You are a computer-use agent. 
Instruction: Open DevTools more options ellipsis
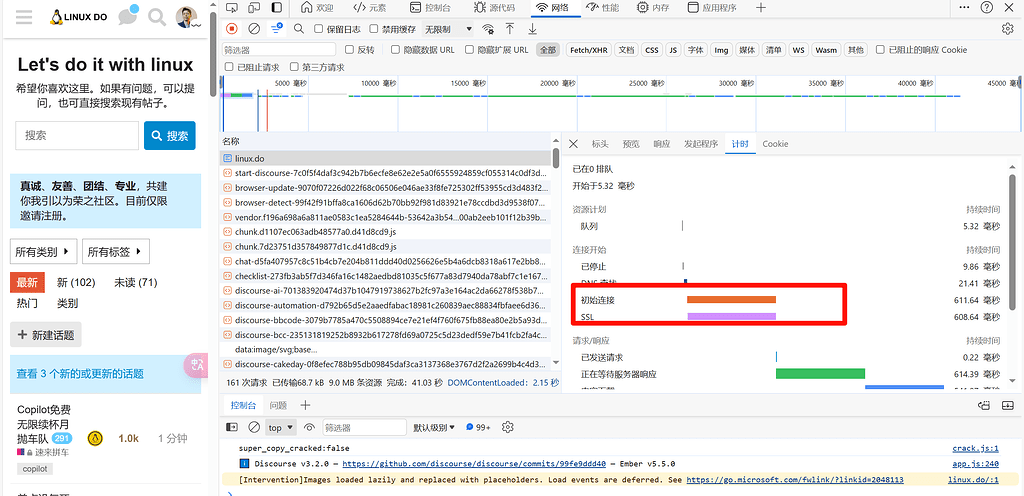pos(964,8)
